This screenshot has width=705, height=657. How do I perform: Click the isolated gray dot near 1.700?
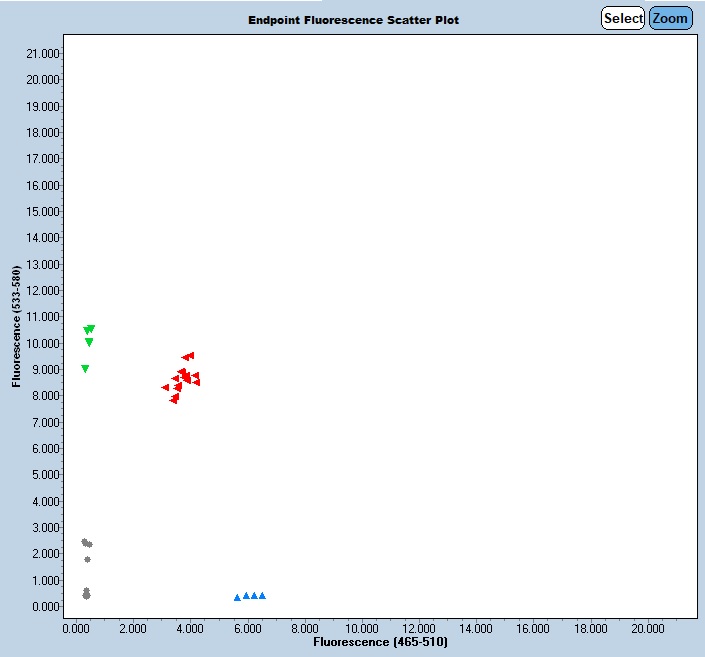click(x=88, y=560)
